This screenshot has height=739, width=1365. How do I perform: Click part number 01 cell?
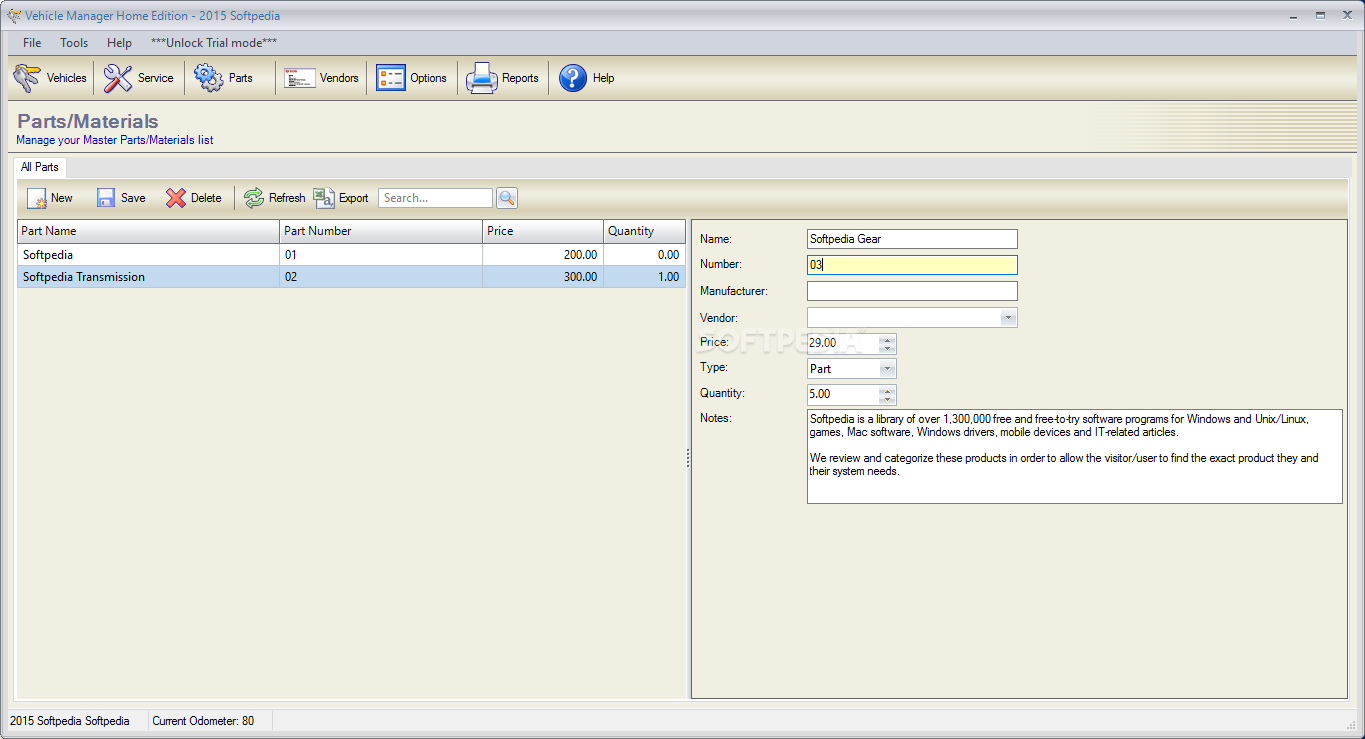pyautogui.click(x=381, y=255)
